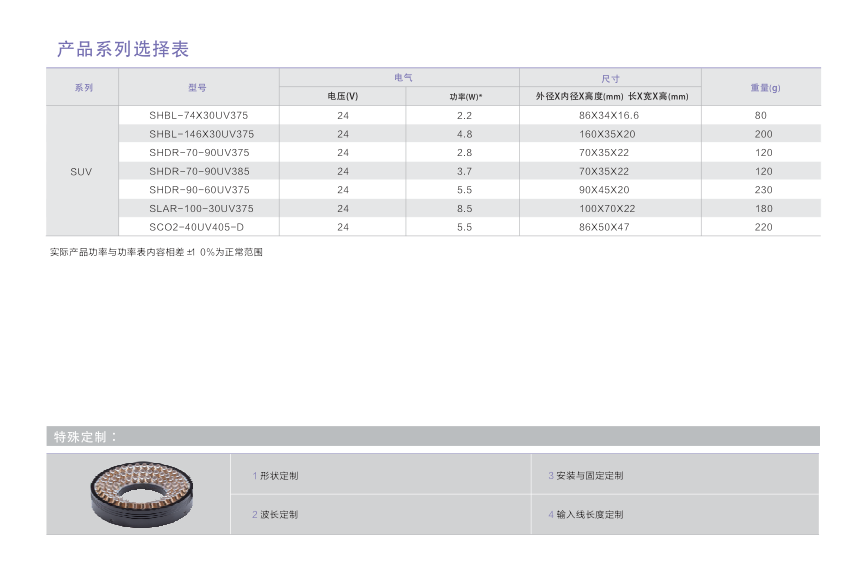
Task: Click dimension 86X50X47
Action: point(604,227)
